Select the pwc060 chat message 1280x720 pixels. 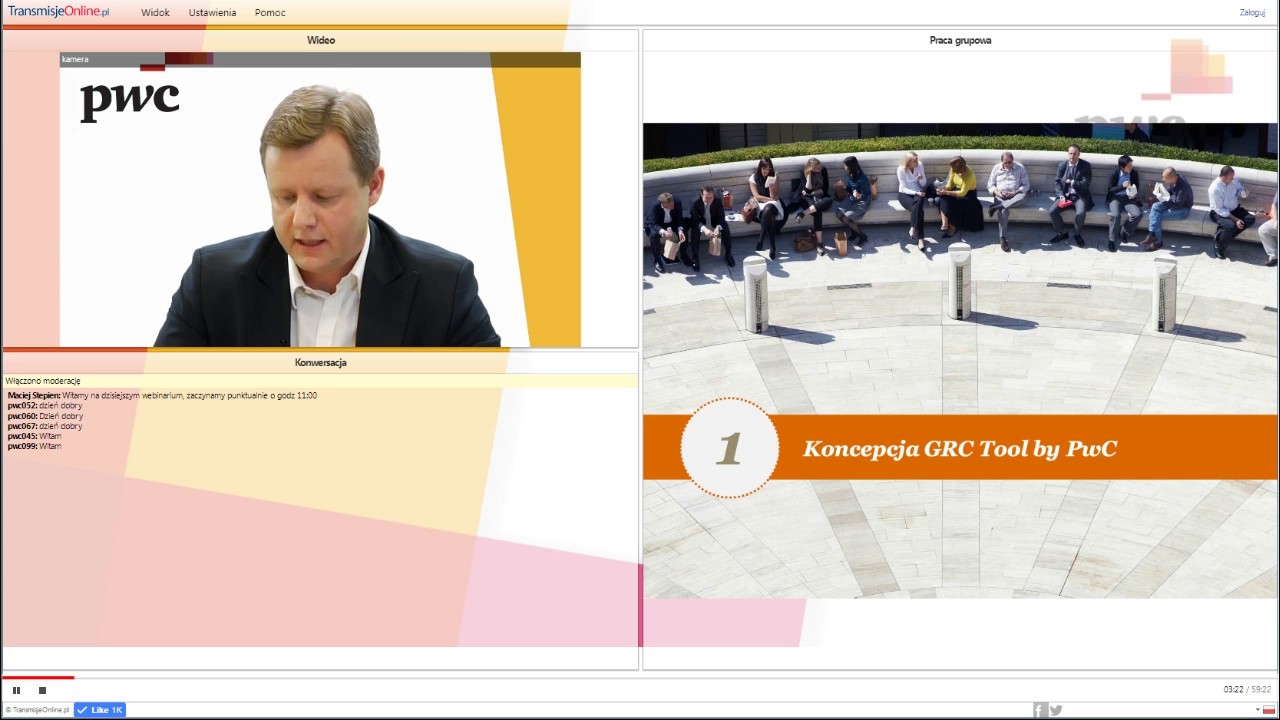tap(45, 416)
